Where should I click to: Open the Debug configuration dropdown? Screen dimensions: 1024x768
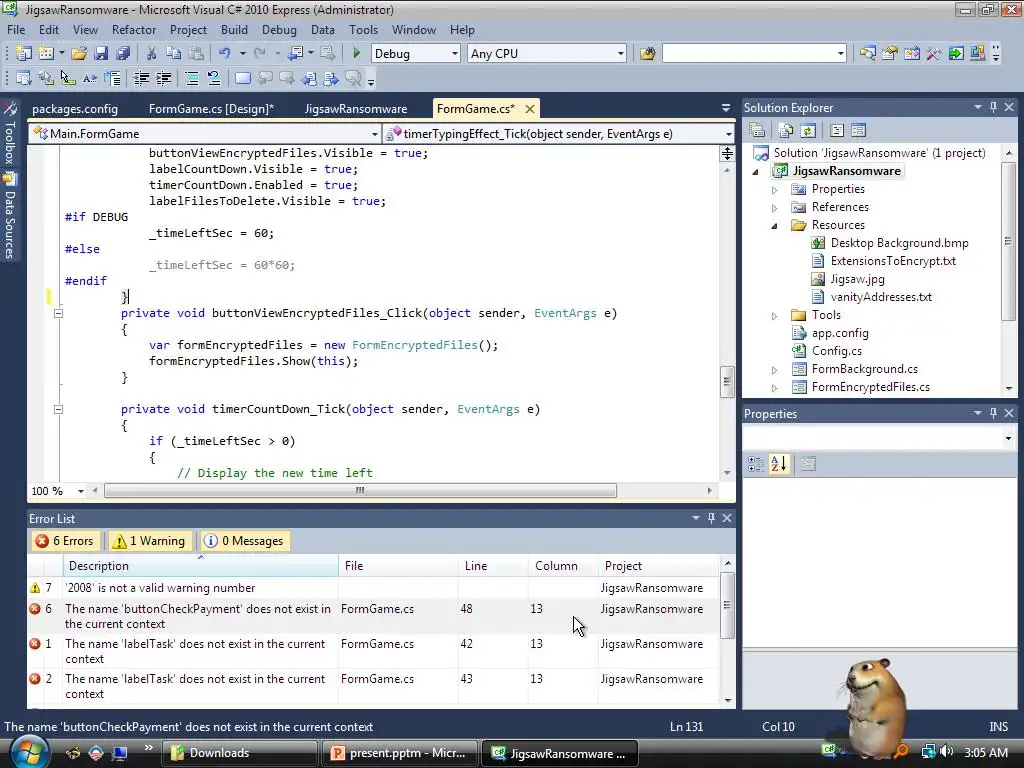455,54
